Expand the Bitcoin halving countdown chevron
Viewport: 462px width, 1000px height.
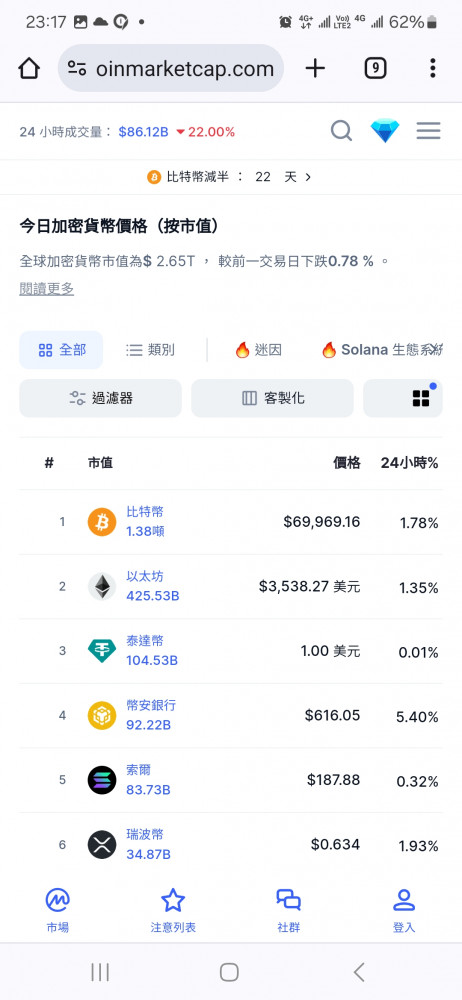(x=308, y=177)
